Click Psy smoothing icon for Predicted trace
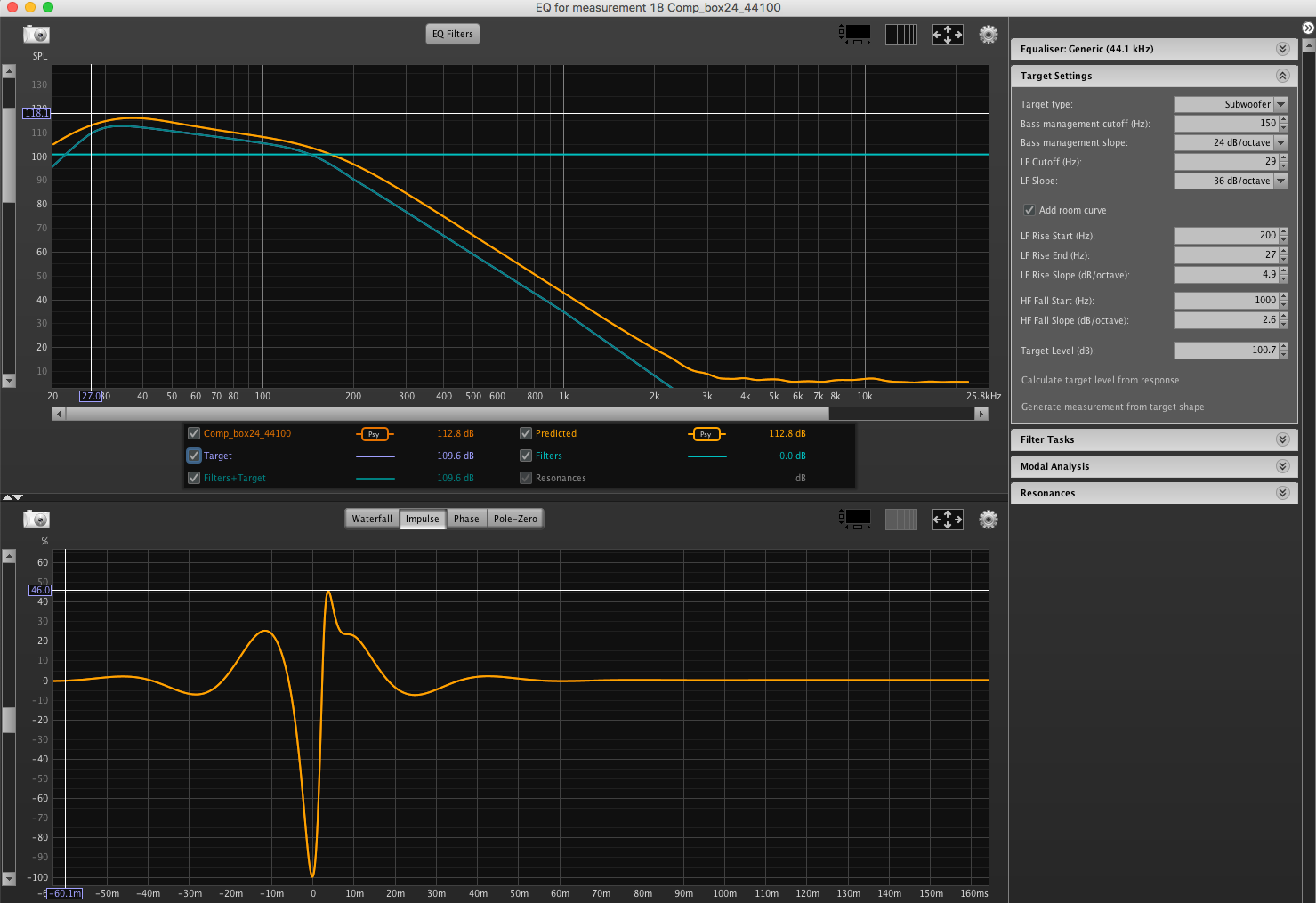 point(706,434)
